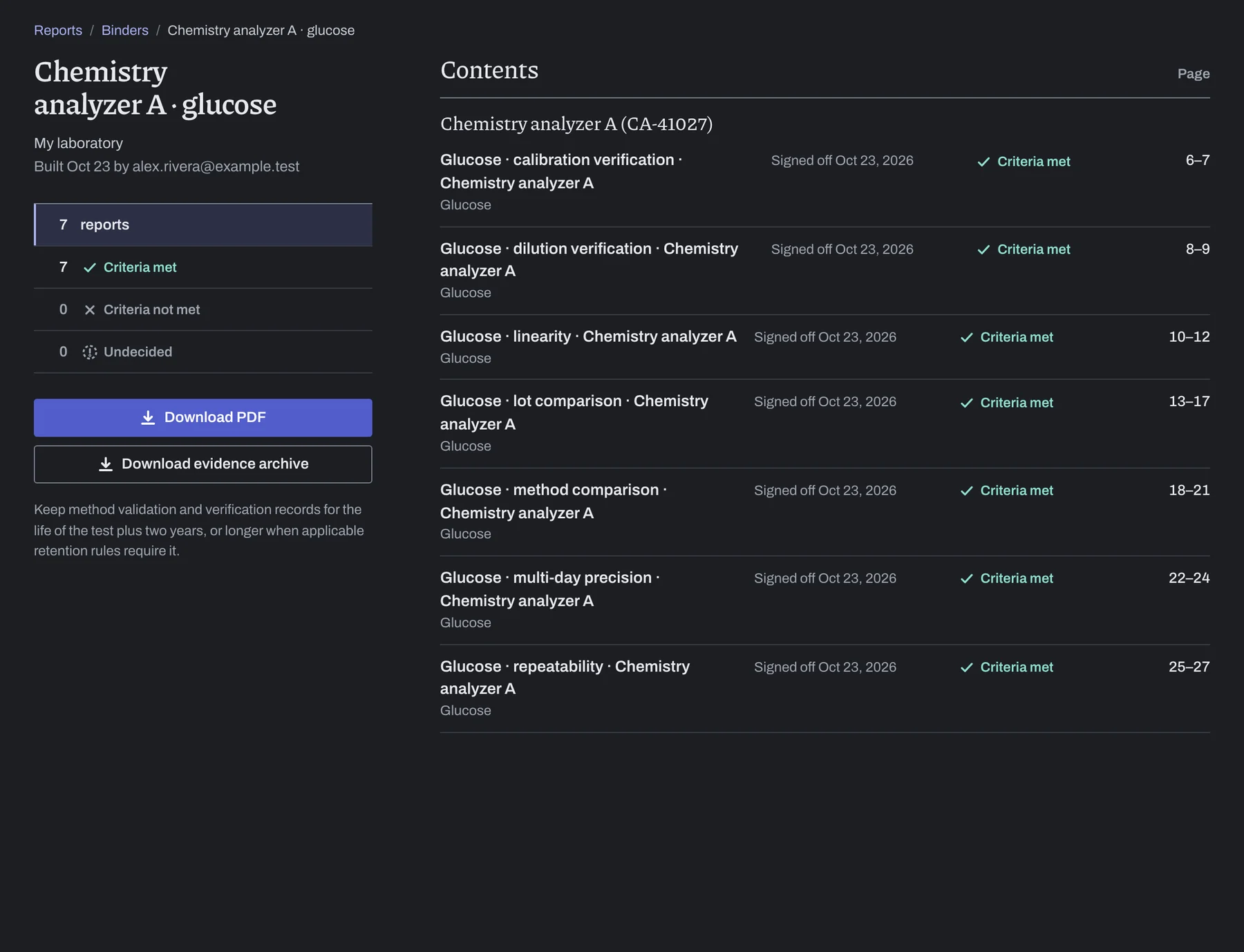Click page range 18–21
The height and width of the screenshot is (952, 1244).
click(1189, 490)
